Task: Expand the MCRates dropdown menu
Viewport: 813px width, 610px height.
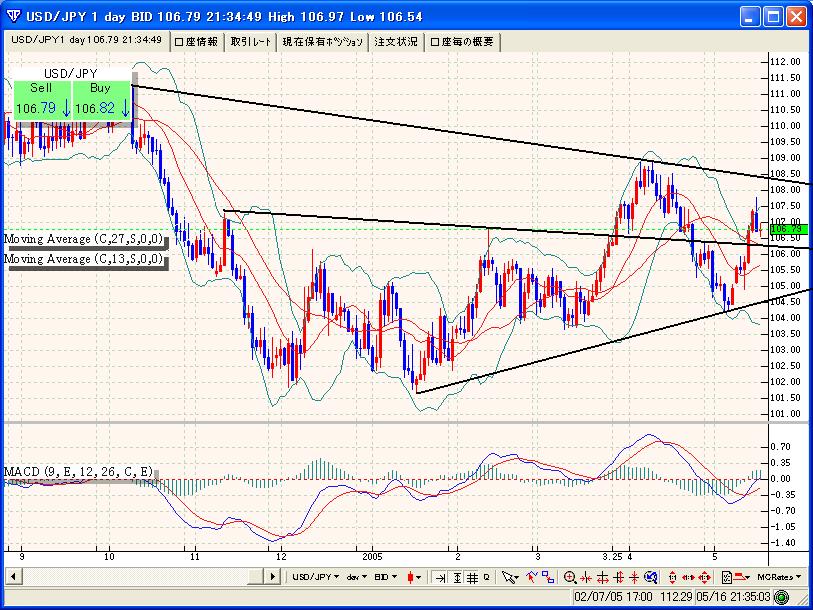Action: (x=781, y=577)
